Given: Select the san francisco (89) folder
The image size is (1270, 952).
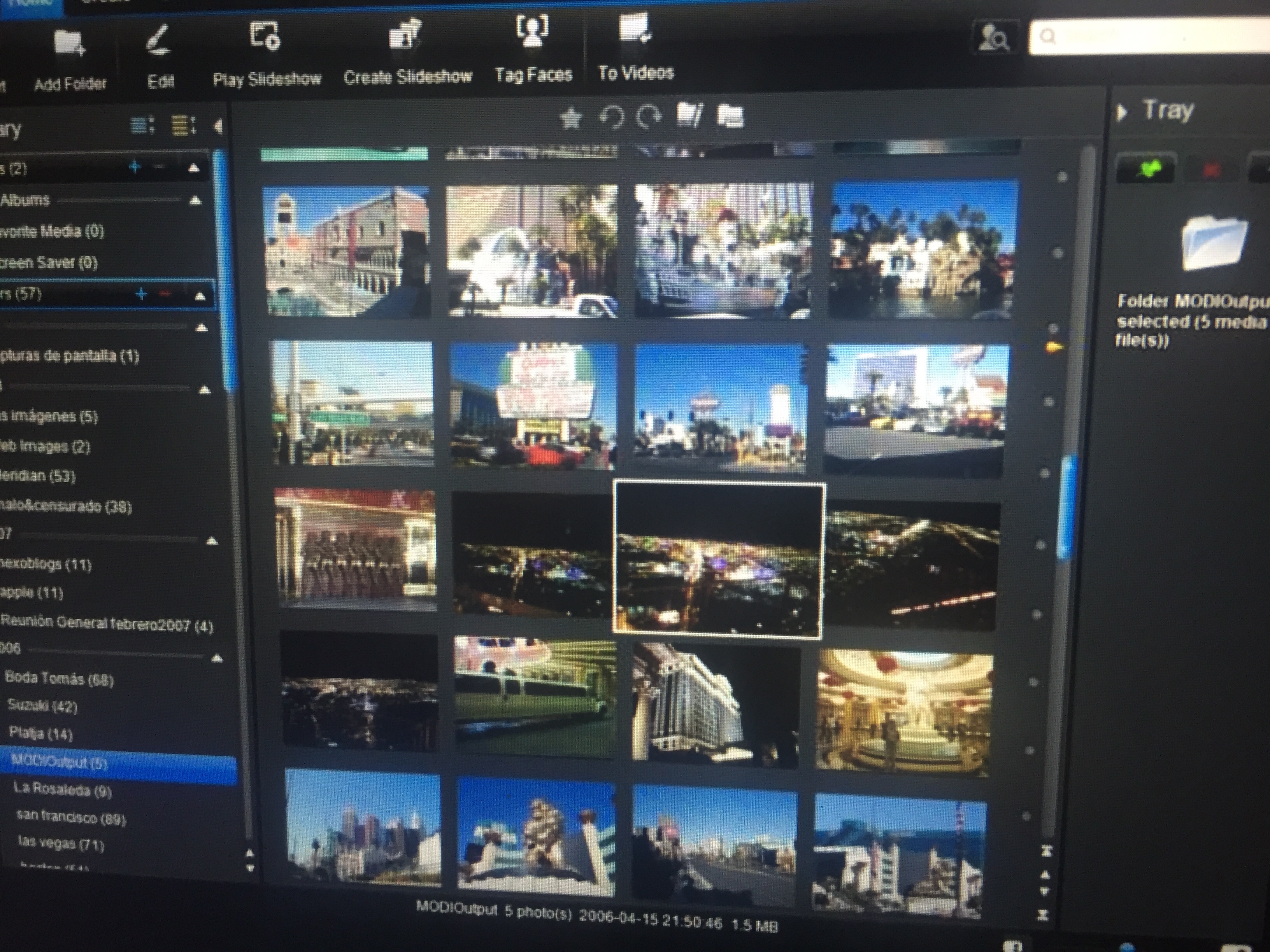Looking at the screenshot, I should [70, 817].
